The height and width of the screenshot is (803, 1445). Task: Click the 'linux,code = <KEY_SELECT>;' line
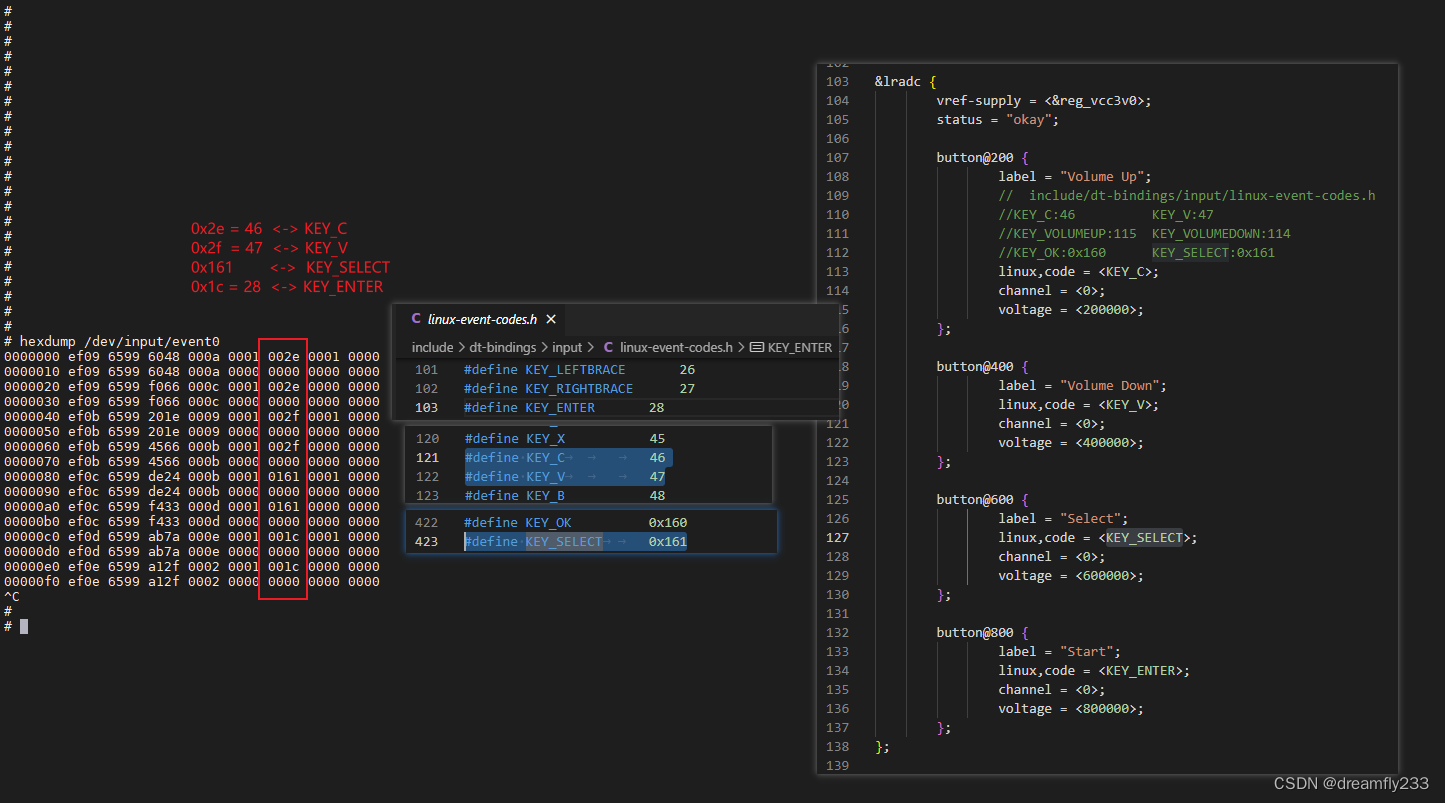click(1098, 537)
